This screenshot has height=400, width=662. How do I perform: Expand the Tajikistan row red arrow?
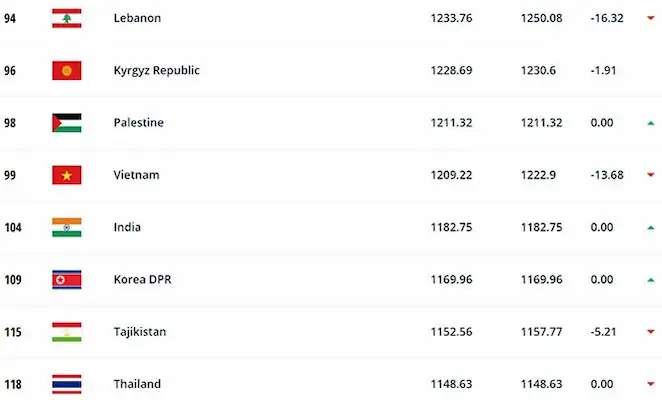point(651,331)
